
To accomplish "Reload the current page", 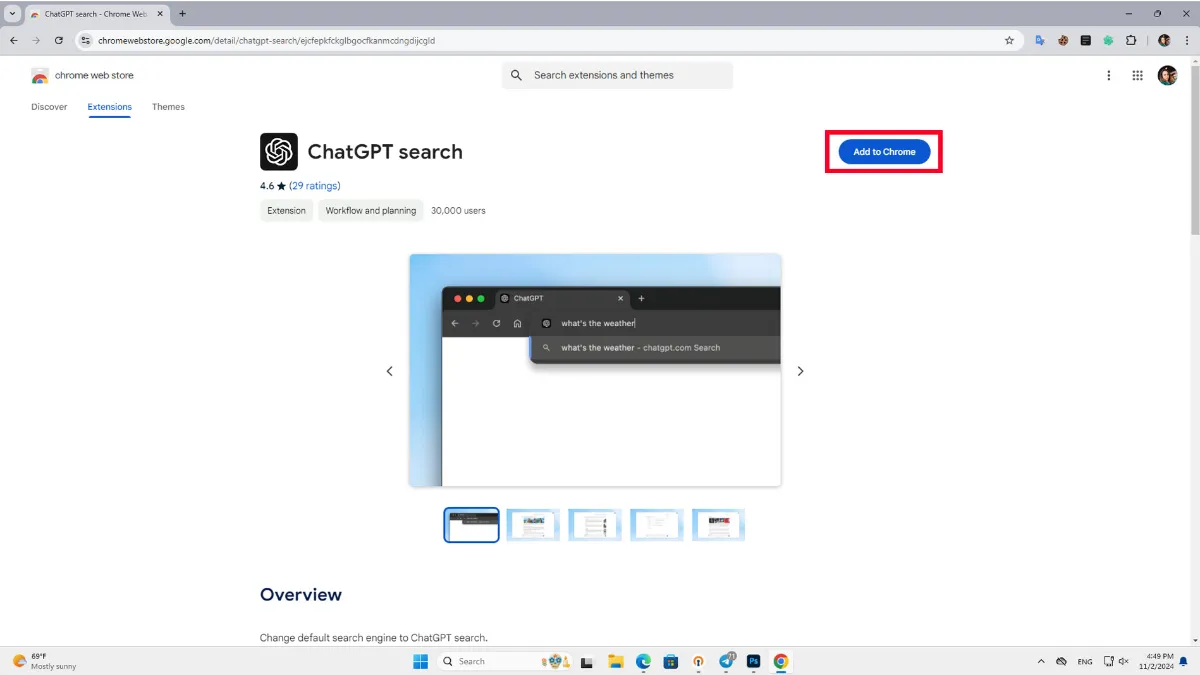I will coord(59,41).
